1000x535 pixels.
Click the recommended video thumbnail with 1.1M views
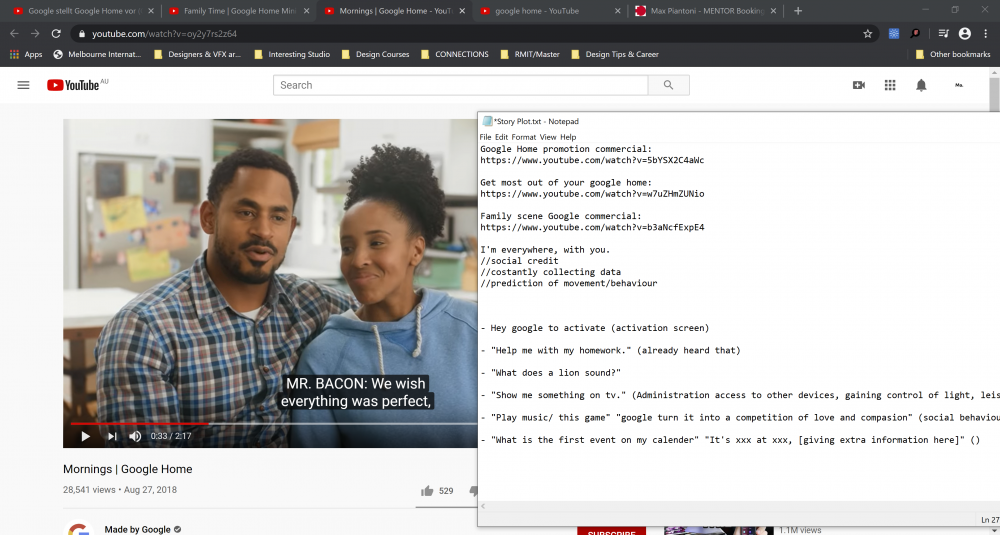coord(717,531)
